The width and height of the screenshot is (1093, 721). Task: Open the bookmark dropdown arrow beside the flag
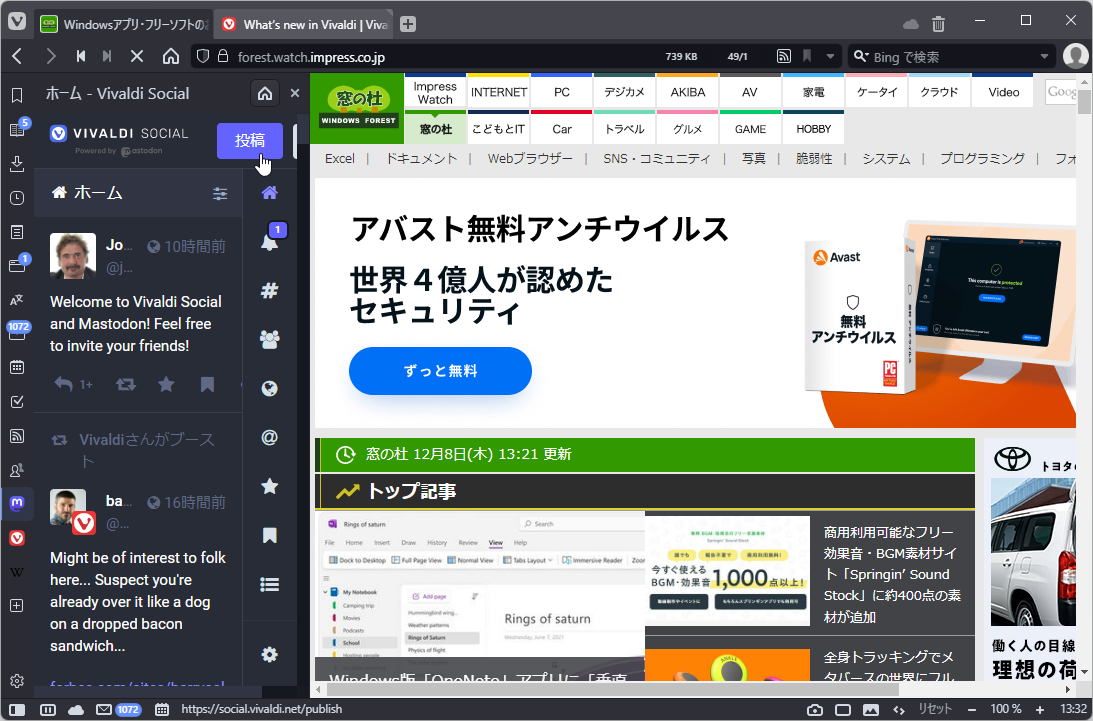tap(830, 56)
